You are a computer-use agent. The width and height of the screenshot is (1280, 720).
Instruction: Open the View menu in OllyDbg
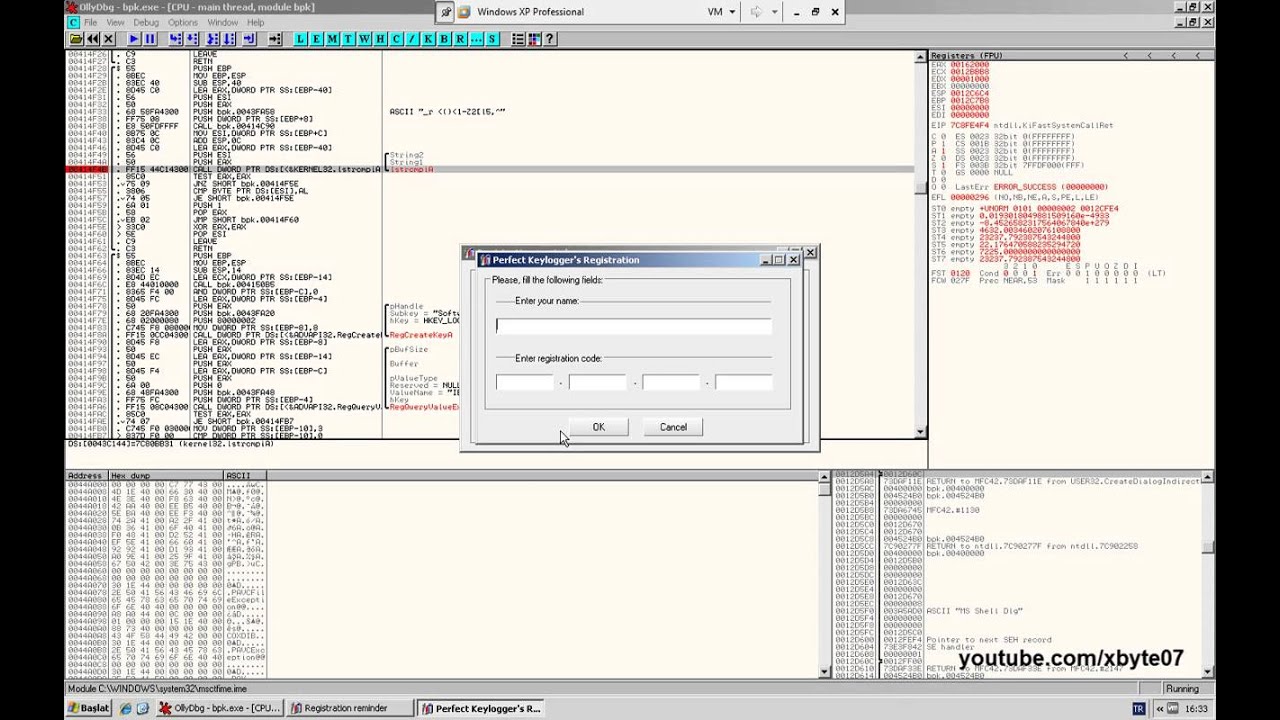115,22
